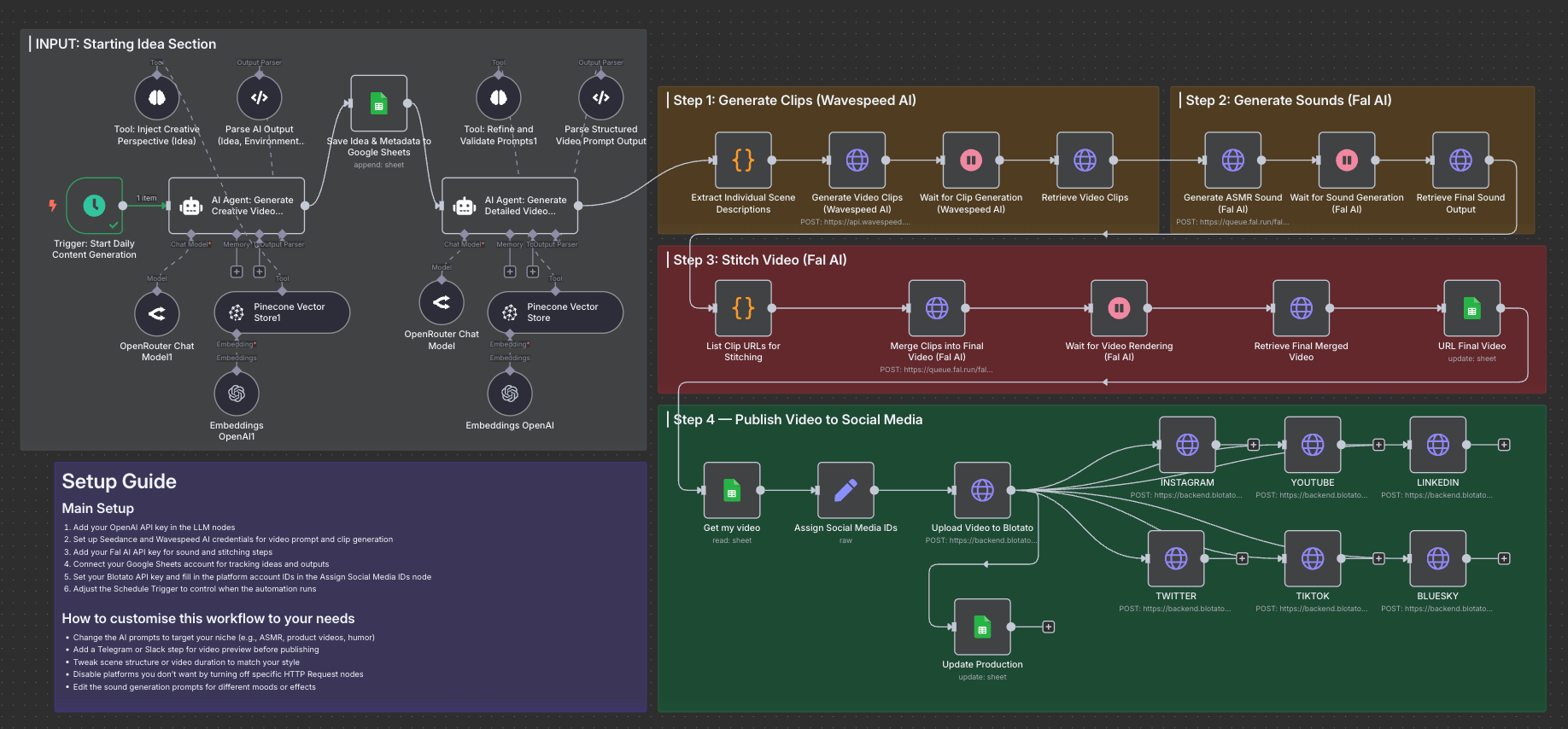The height and width of the screenshot is (729, 1568).
Task: Select the Generate ASMR Sound node
Action: (1232, 160)
